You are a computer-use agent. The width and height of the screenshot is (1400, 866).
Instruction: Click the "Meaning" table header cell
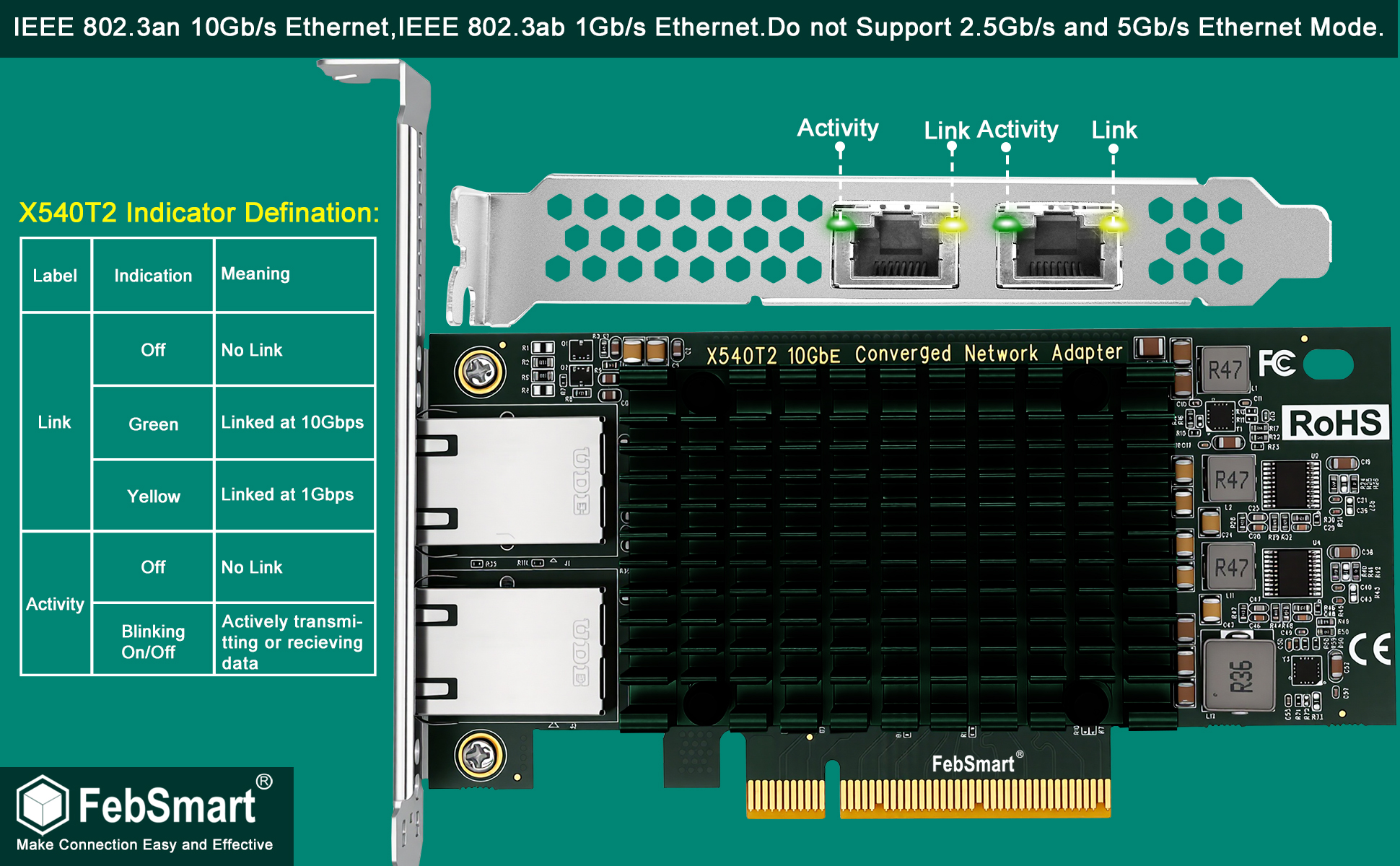pyautogui.click(x=294, y=275)
